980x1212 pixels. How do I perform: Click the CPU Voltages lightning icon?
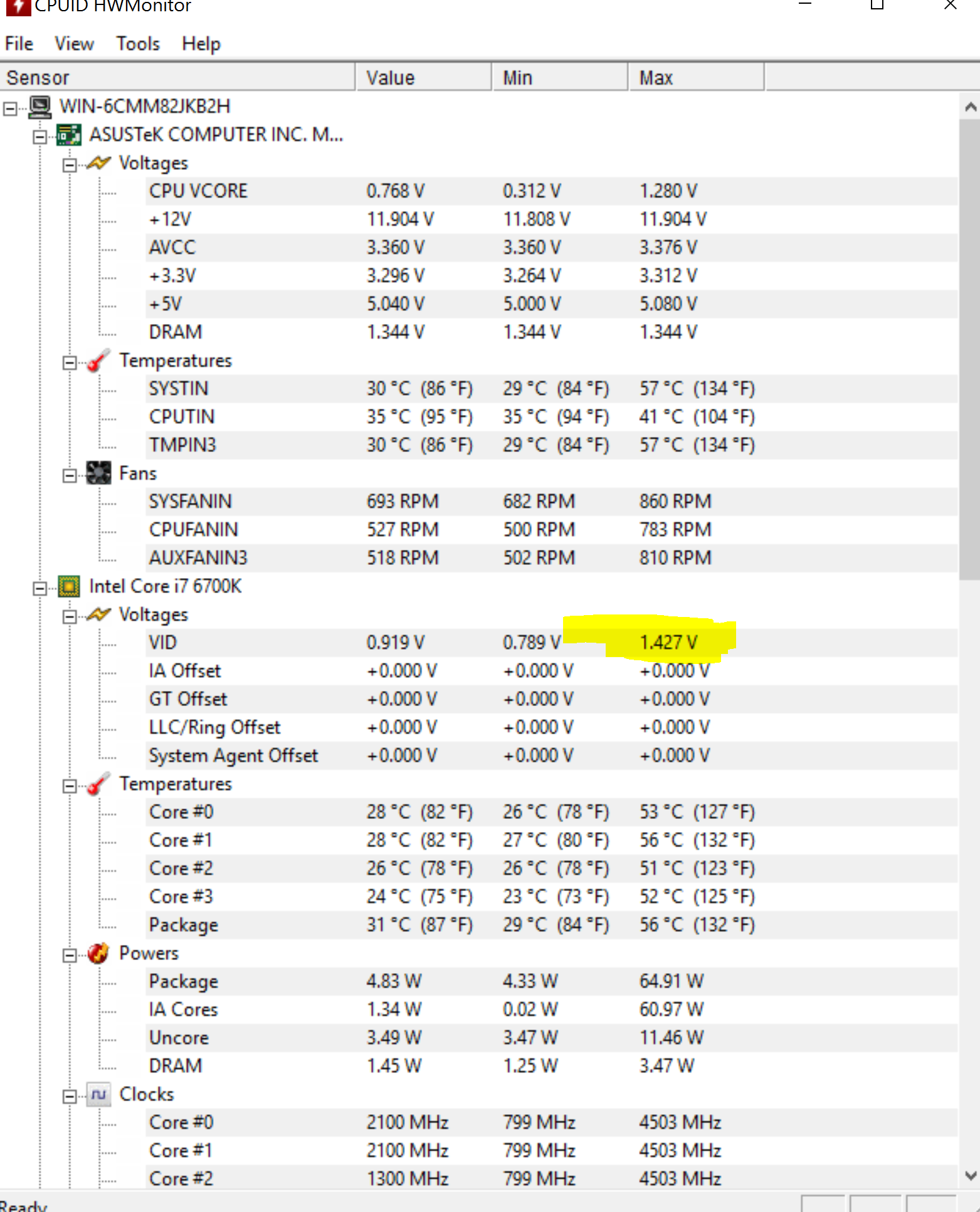[98, 614]
